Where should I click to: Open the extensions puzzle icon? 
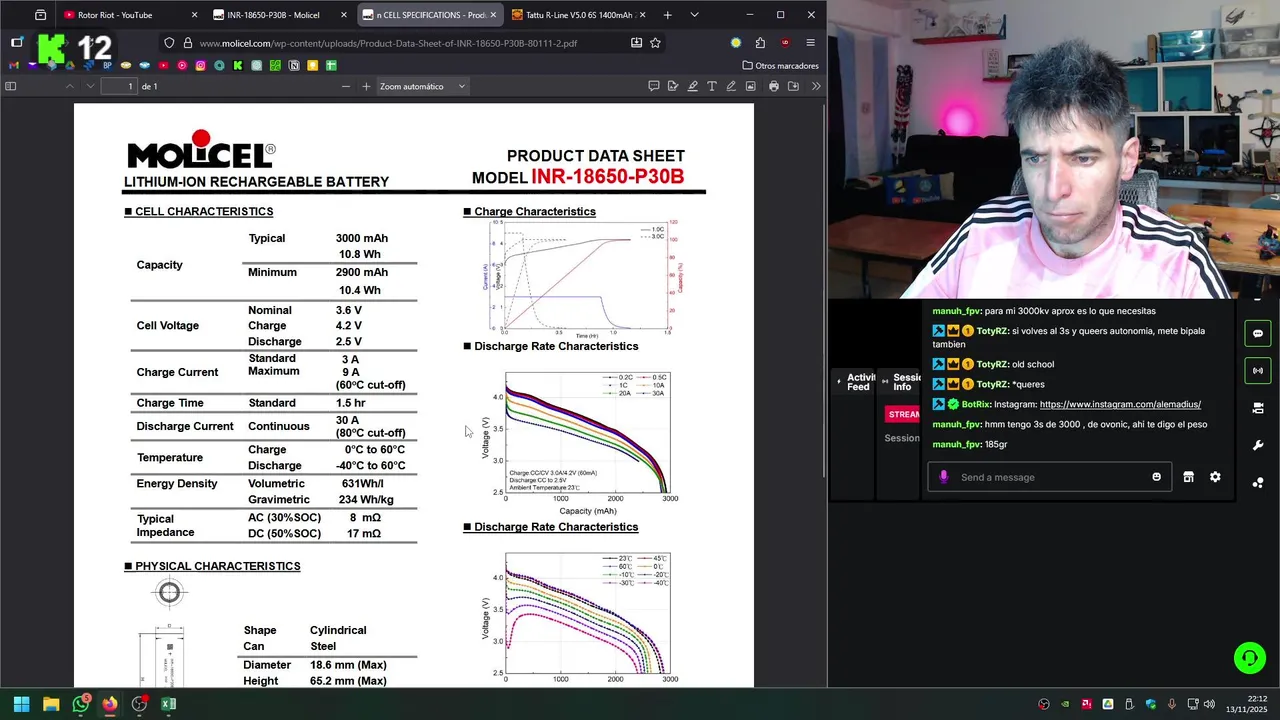click(x=760, y=43)
